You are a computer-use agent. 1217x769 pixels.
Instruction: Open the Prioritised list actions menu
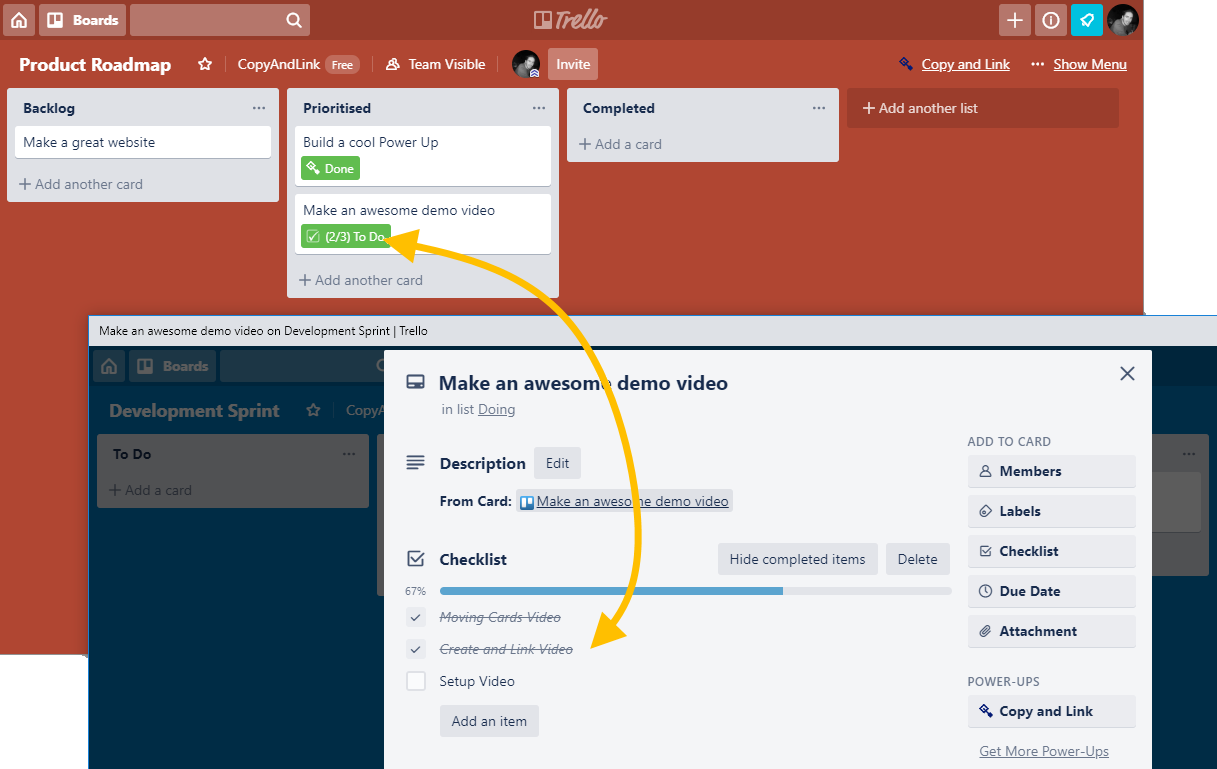tap(539, 108)
